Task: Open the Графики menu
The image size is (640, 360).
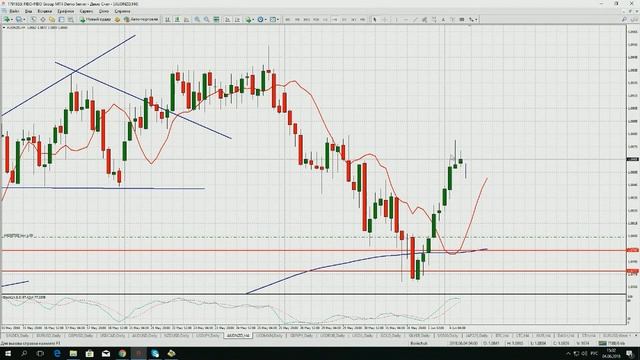Action: pos(65,11)
